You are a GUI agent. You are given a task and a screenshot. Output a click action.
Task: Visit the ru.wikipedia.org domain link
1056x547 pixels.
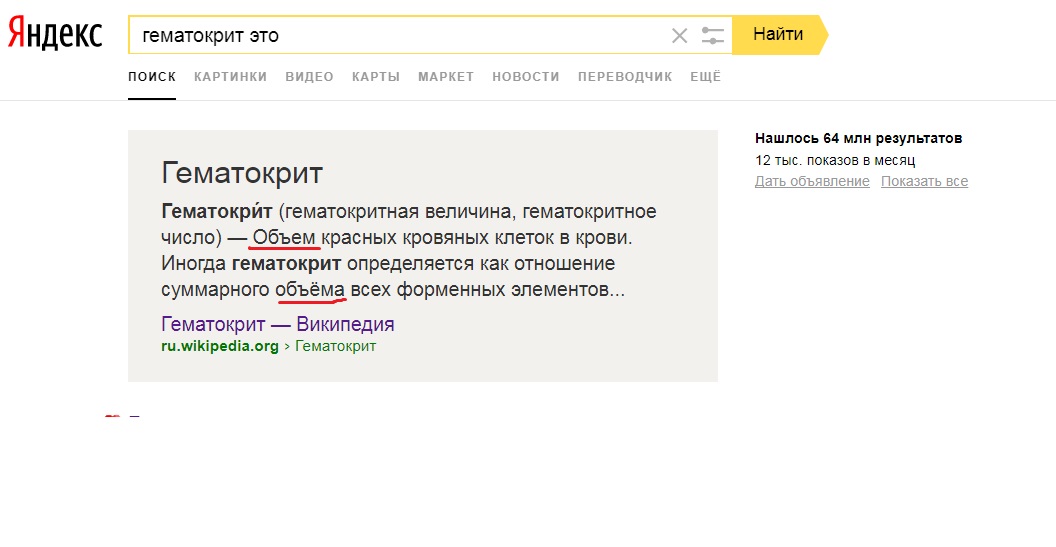pos(220,346)
